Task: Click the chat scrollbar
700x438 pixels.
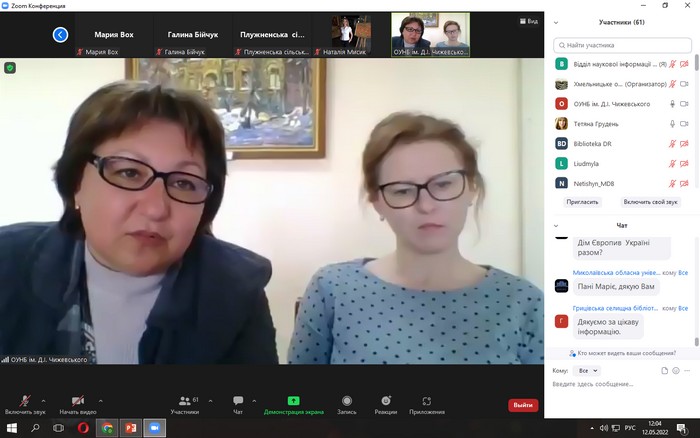Action: [696, 342]
